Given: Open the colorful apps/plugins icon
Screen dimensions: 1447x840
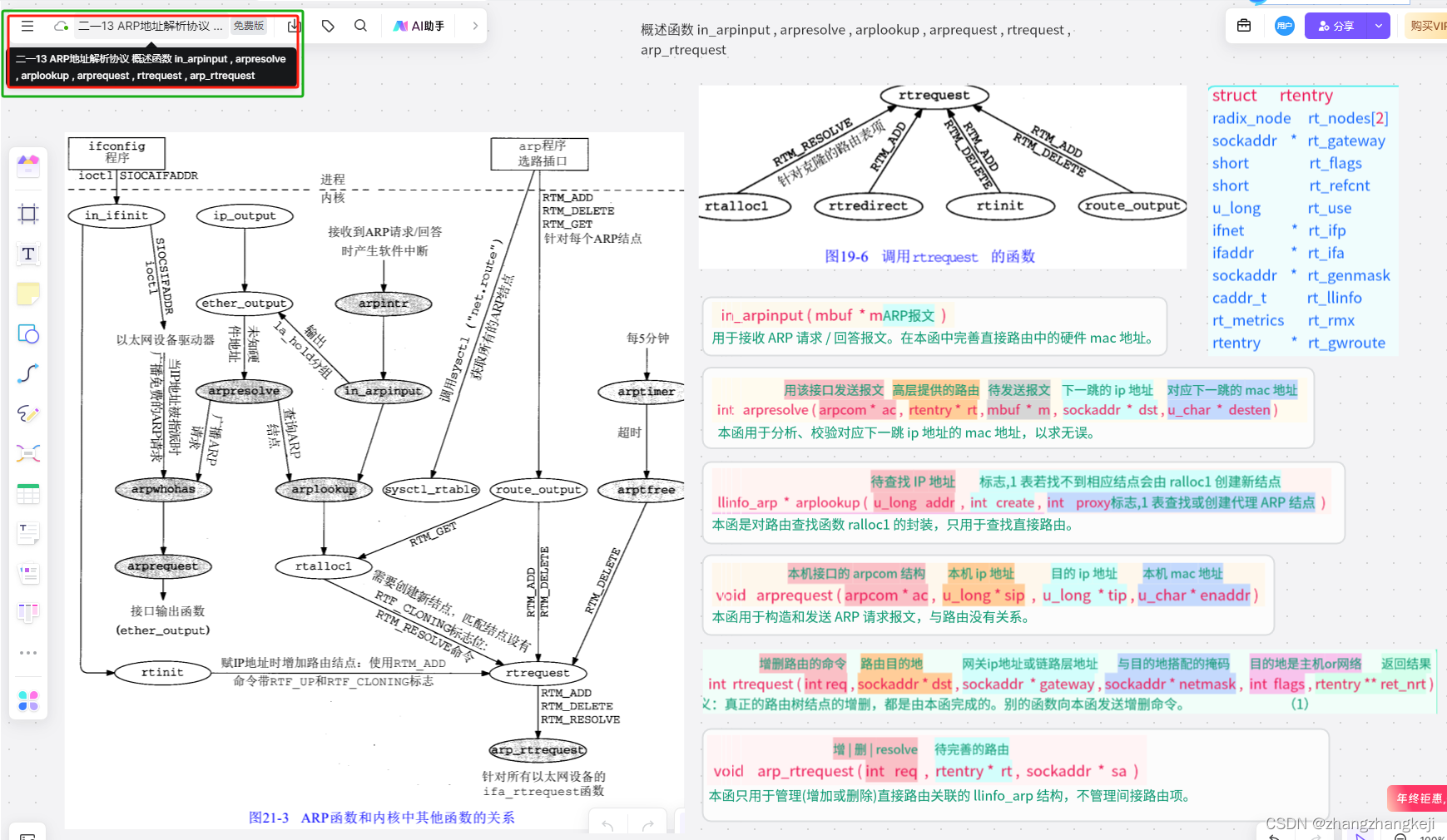Looking at the screenshot, I should point(28,701).
